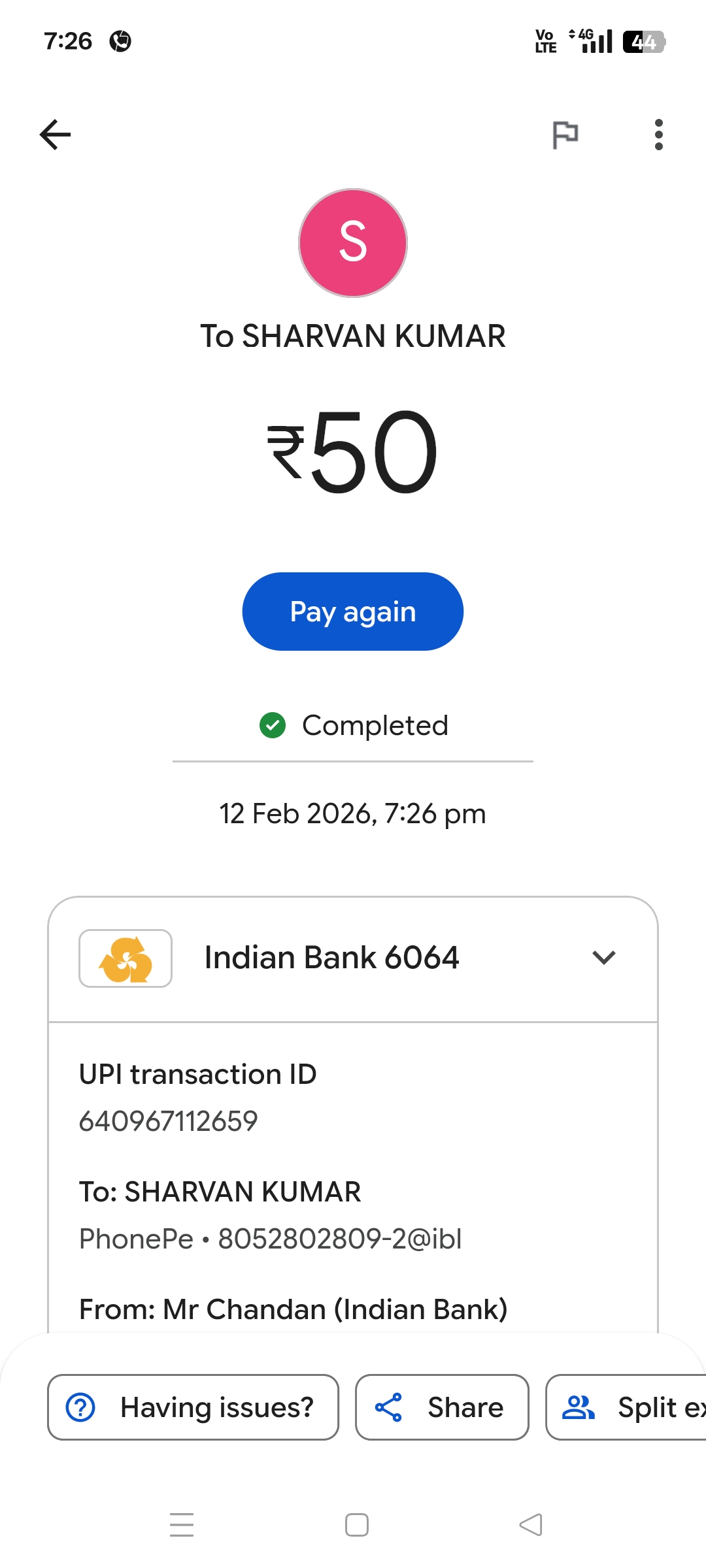This screenshot has height=1568, width=706.
Task: Tap the pink S profile avatar
Action: [x=353, y=243]
